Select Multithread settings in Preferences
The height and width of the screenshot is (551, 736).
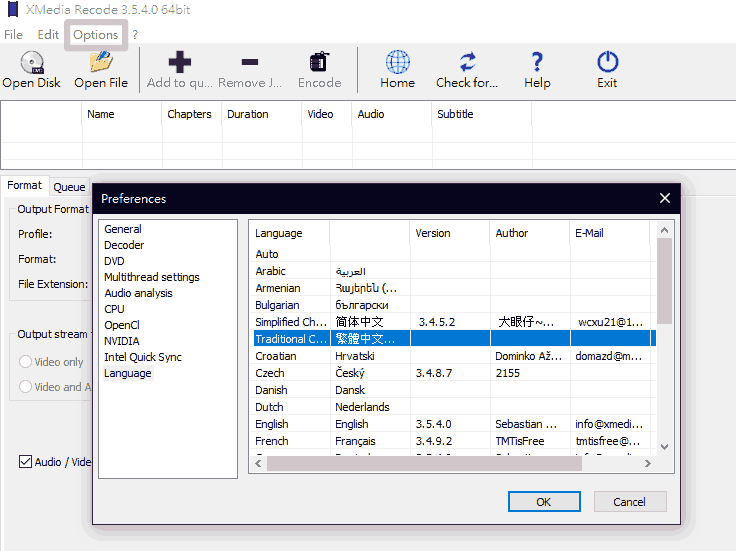pos(152,277)
